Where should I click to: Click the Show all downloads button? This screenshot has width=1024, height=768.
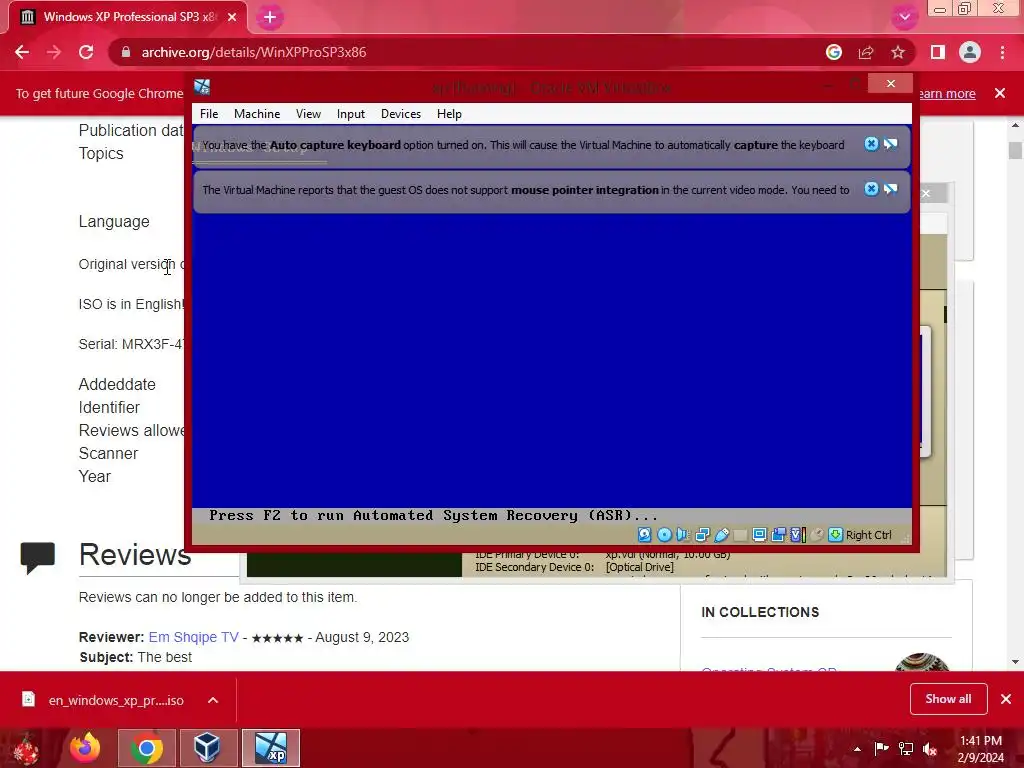(x=948, y=699)
